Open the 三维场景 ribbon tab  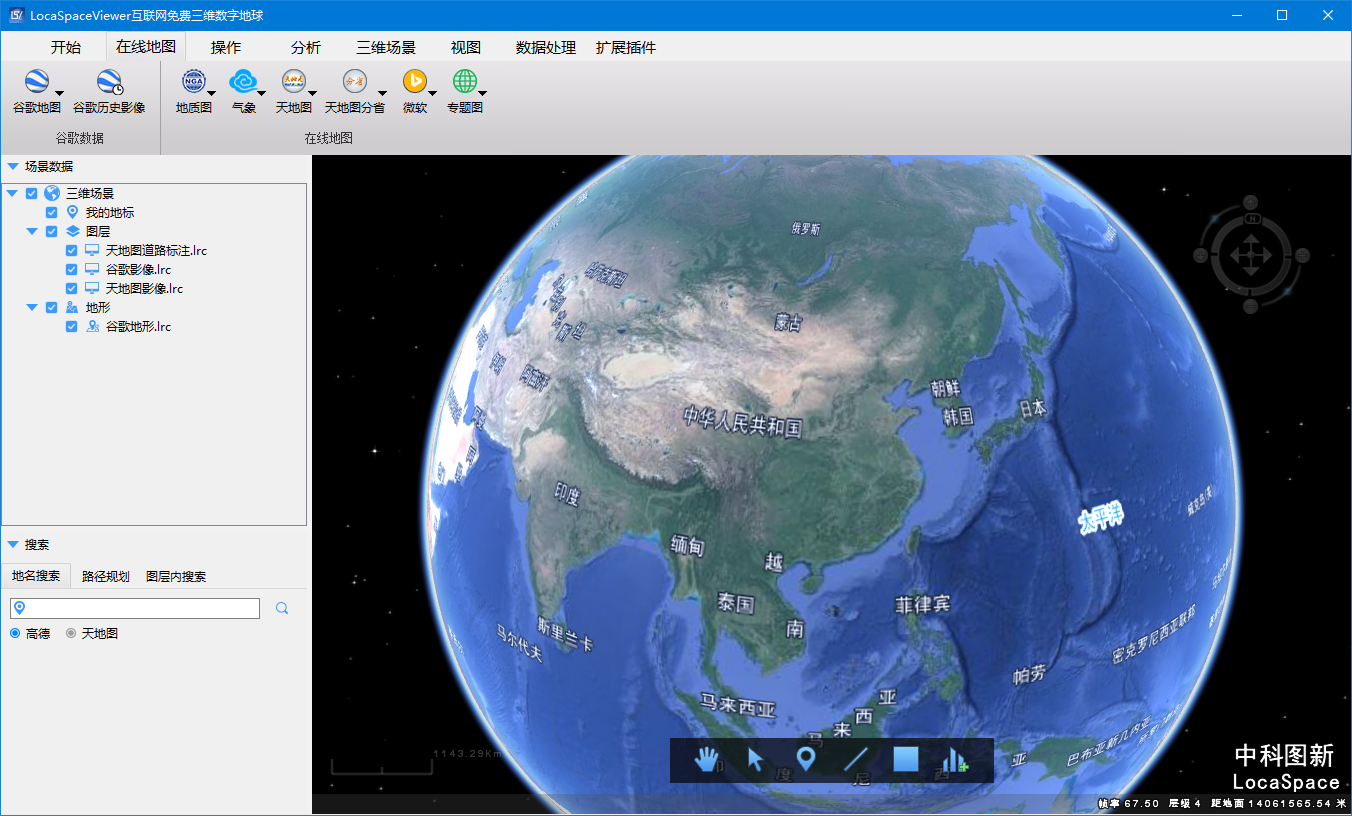pyautogui.click(x=386, y=47)
